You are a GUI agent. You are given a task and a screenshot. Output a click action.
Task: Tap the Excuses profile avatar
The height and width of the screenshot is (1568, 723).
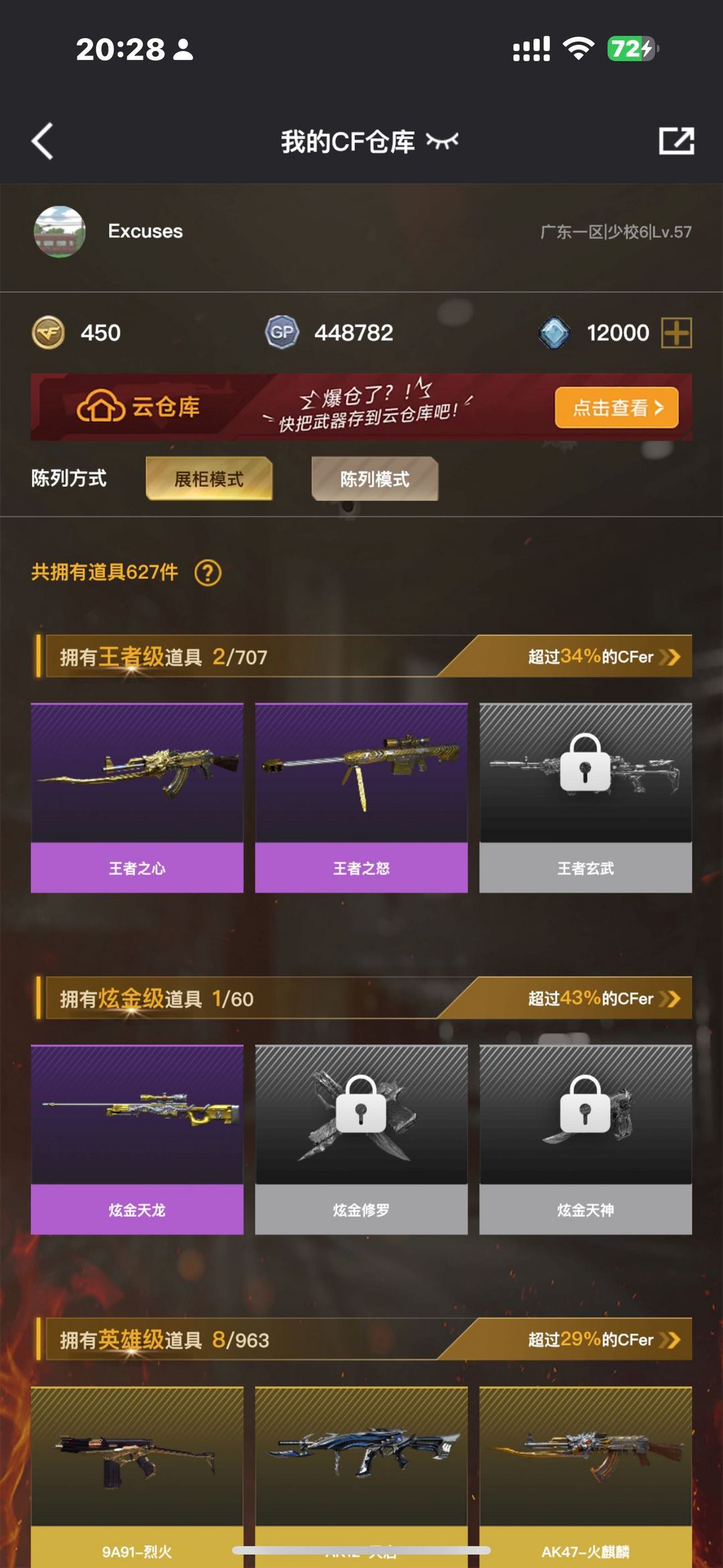[60, 232]
